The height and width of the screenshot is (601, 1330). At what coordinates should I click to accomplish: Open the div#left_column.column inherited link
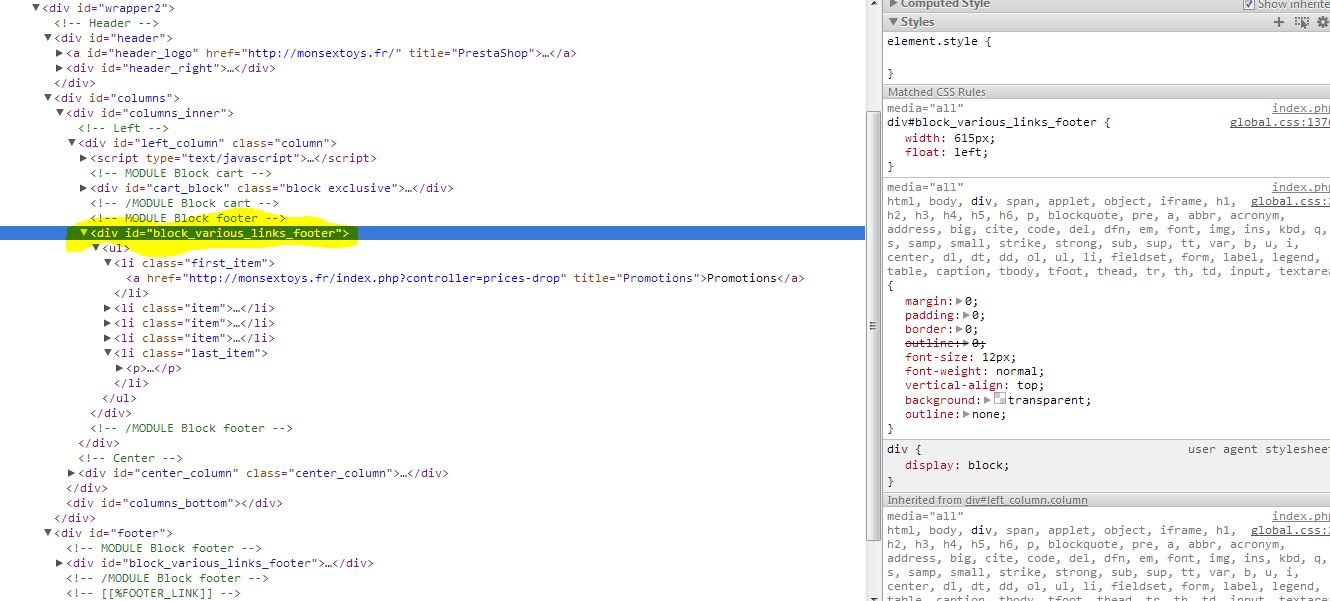pos(1027,500)
